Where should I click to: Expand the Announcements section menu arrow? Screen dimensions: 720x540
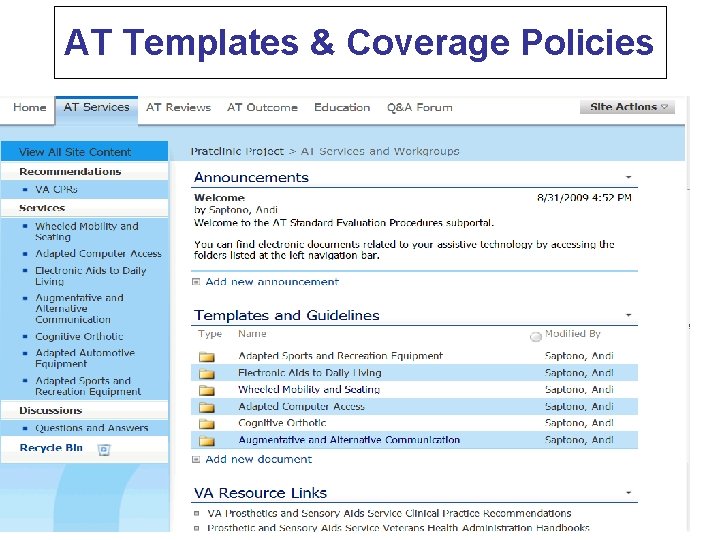click(x=629, y=177)
